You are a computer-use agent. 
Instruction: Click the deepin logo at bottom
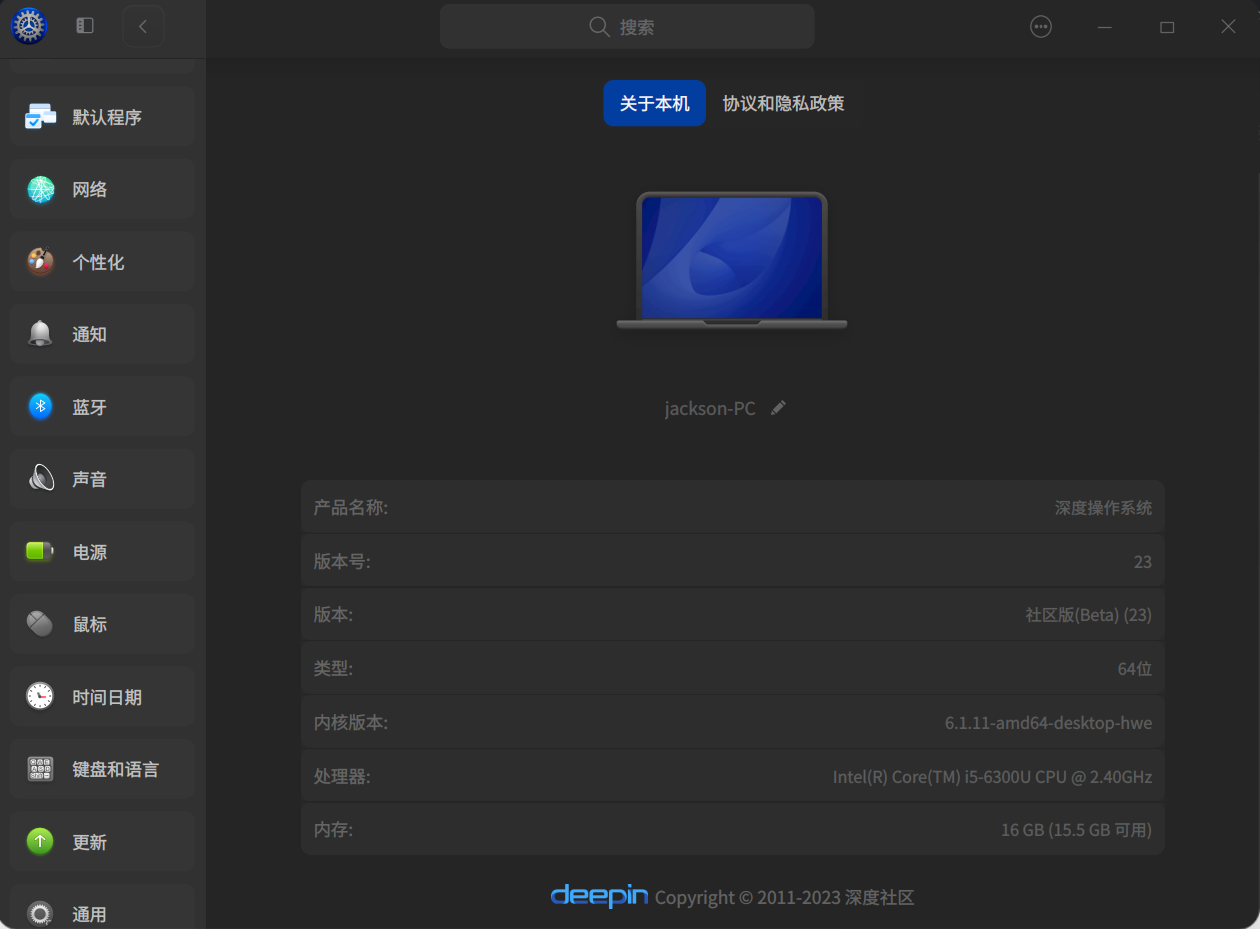tap(599, 896)
